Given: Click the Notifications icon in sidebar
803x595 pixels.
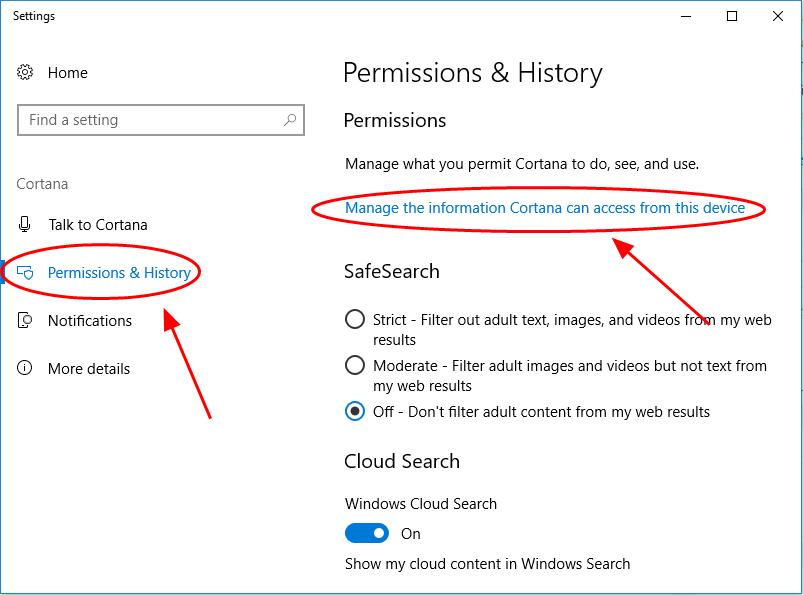Looking at the screenshot, I should [x=25, y=320].
